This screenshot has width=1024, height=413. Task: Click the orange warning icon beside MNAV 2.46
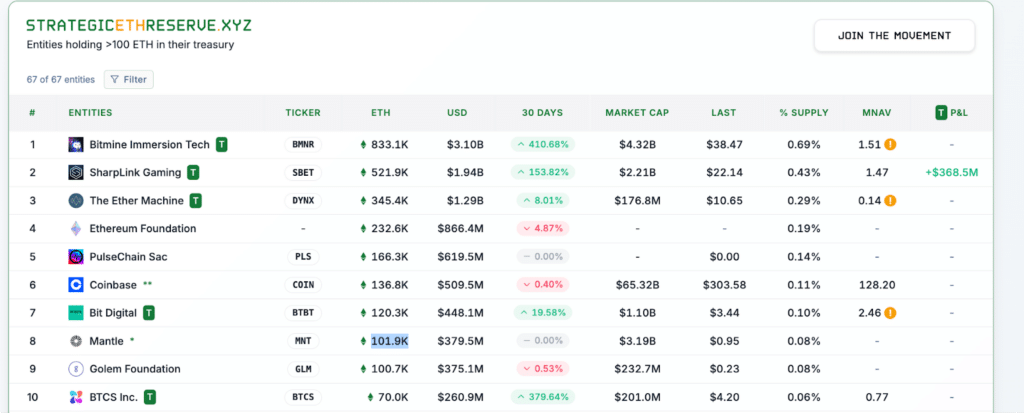click(890, 313)
